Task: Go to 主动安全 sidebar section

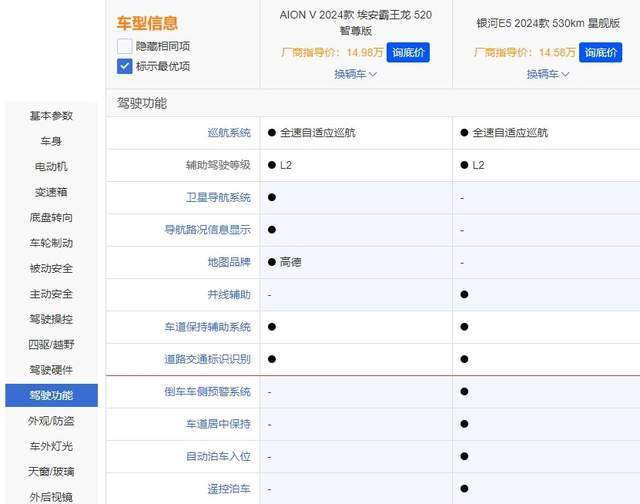Action: (51, 294)
